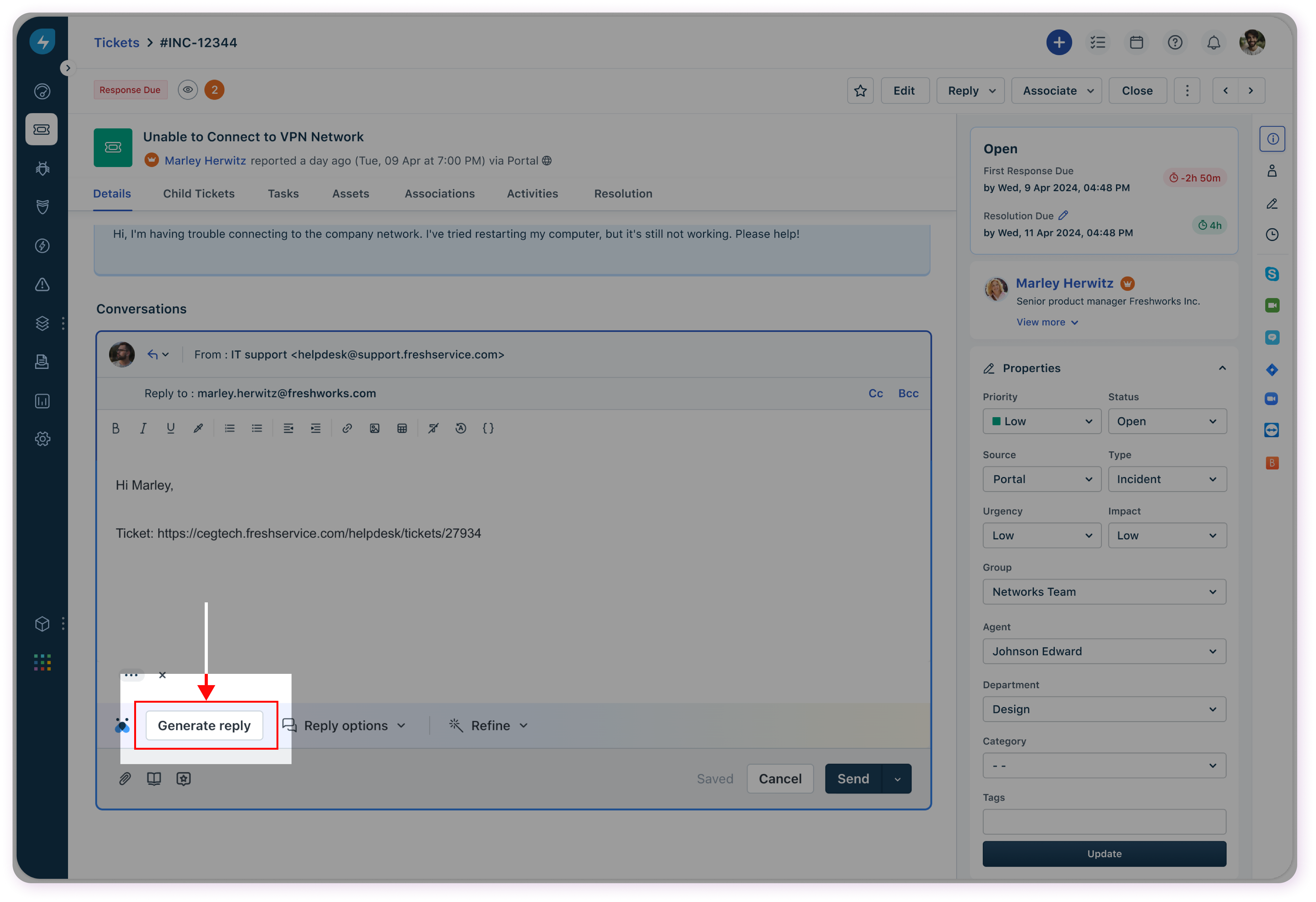The image size is (1316, 902).
Task: Click the insert code braces icon
Action: 488,429
